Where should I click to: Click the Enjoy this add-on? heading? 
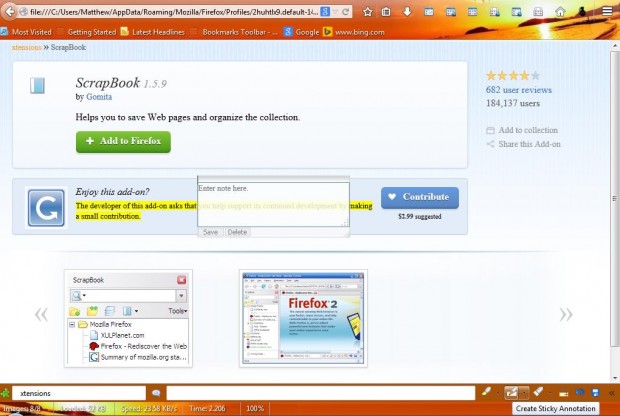[x=112, y=192]
